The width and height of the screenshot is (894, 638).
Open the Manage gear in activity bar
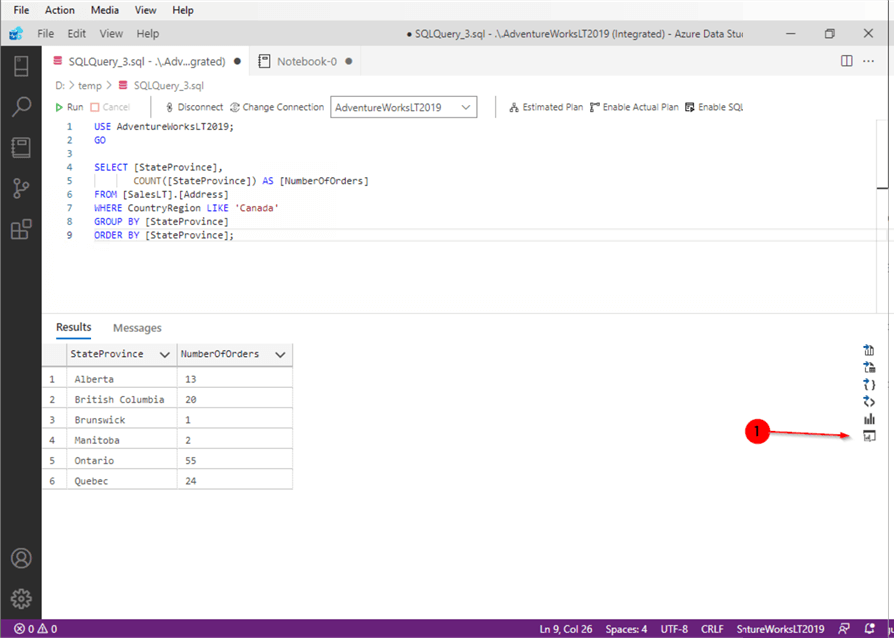click(x=20, y=600)
